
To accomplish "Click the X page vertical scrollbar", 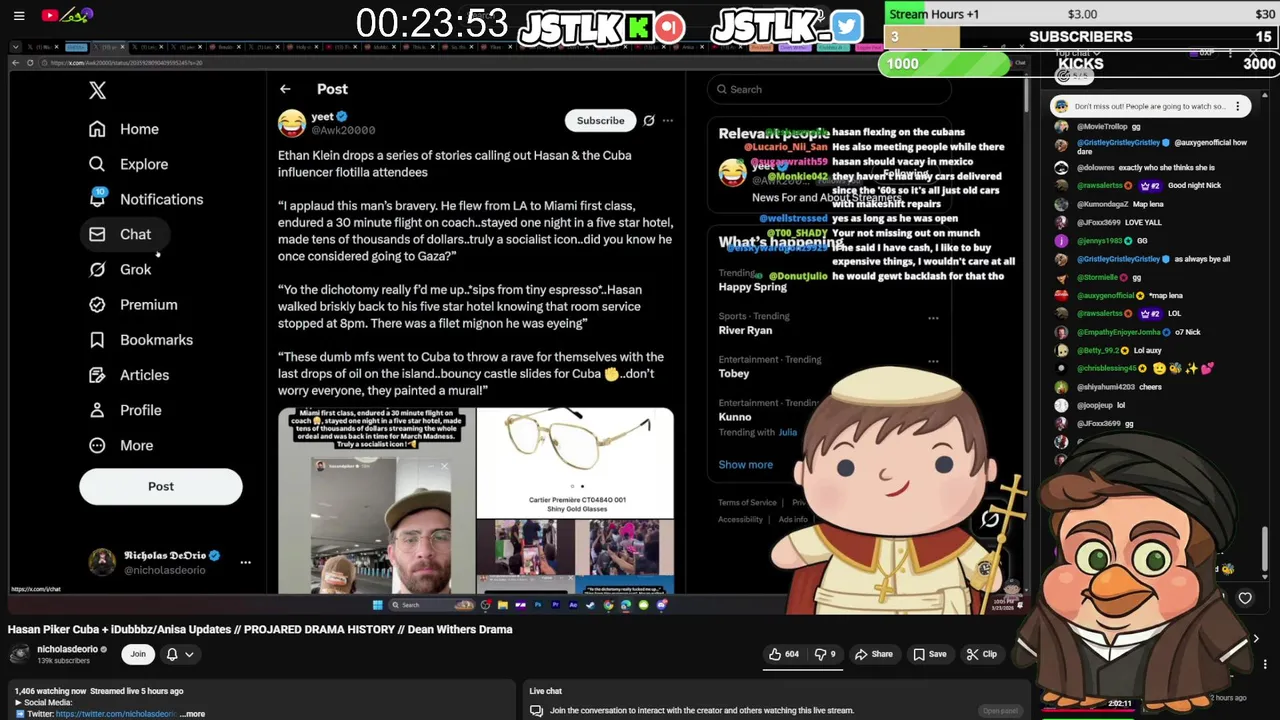I will pyautogui.click(x=1026, y=95).
